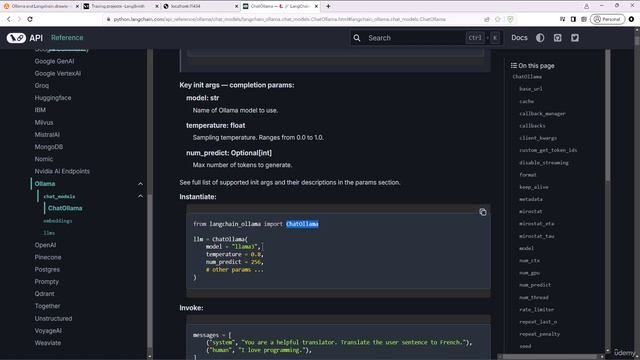Image resolution: width=640 pixels, height=360 pixels.
Task: Open Weaviate in sidebar
Action: (x=47, y=343)
